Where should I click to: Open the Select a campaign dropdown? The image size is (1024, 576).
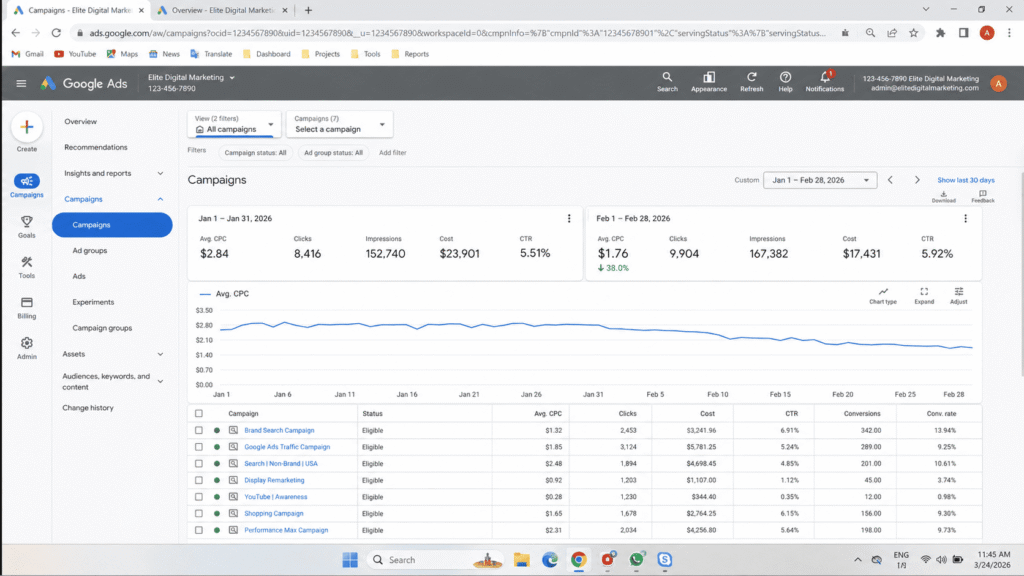[340, 124]
